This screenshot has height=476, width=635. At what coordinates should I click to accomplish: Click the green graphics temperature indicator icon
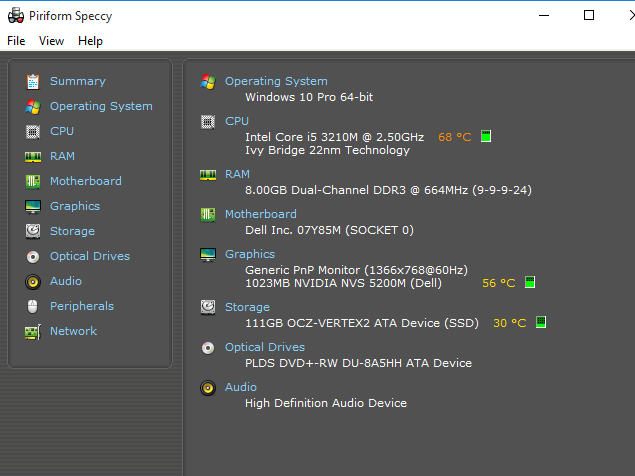(x=530, y=282)
